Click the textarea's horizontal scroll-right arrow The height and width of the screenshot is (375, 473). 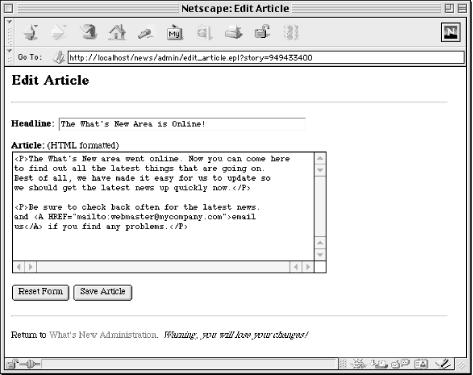pos(308,267)
